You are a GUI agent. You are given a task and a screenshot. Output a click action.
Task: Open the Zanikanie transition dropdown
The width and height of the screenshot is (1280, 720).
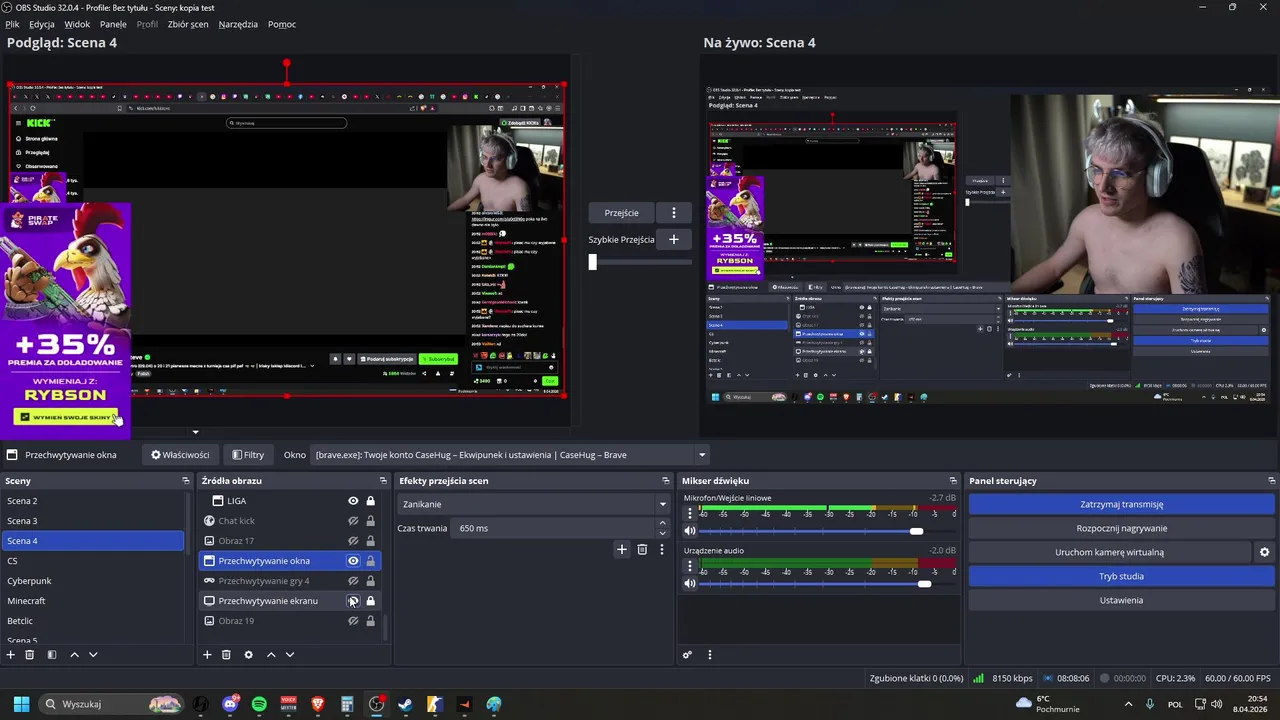click(533, 504)
